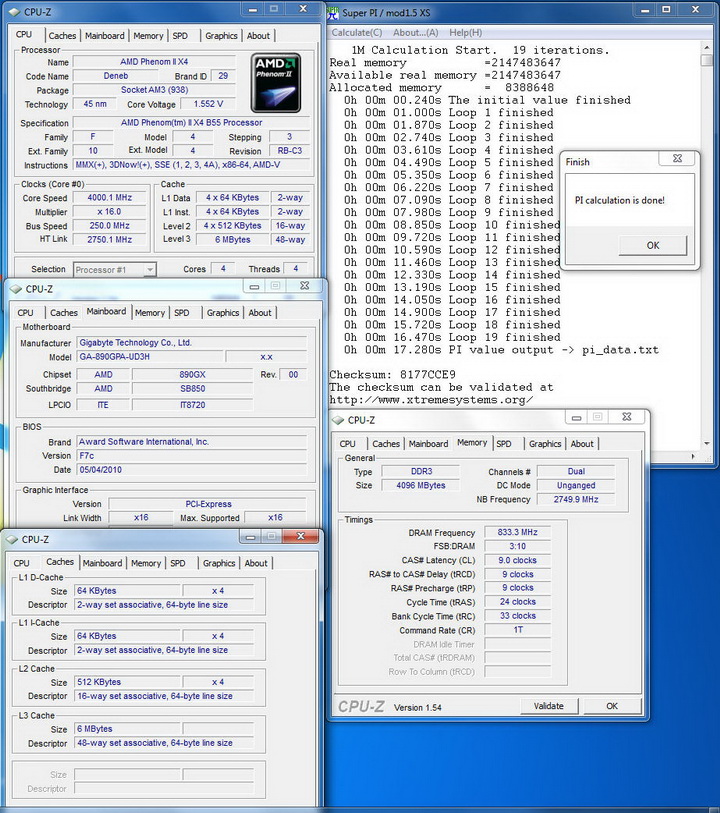This screenshot has height=813, width=720.
Task: Click Super PI vertical scrollbar up arrow
Action: 707,47
